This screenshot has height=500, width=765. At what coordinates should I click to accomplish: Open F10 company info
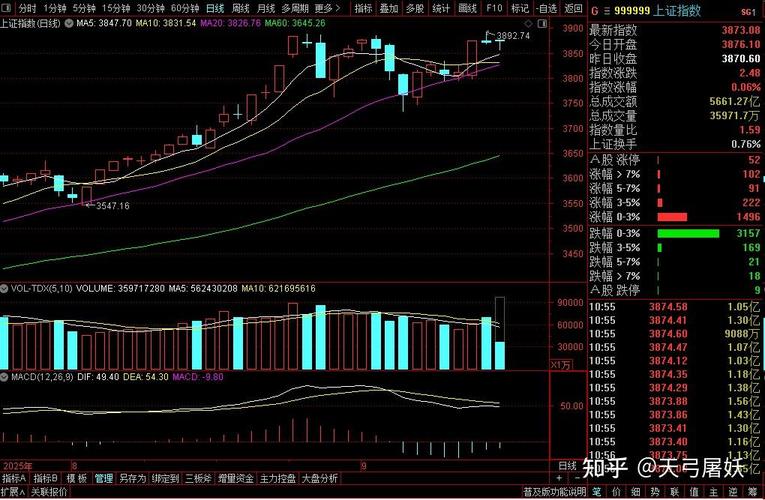click(x=494, y=8)
